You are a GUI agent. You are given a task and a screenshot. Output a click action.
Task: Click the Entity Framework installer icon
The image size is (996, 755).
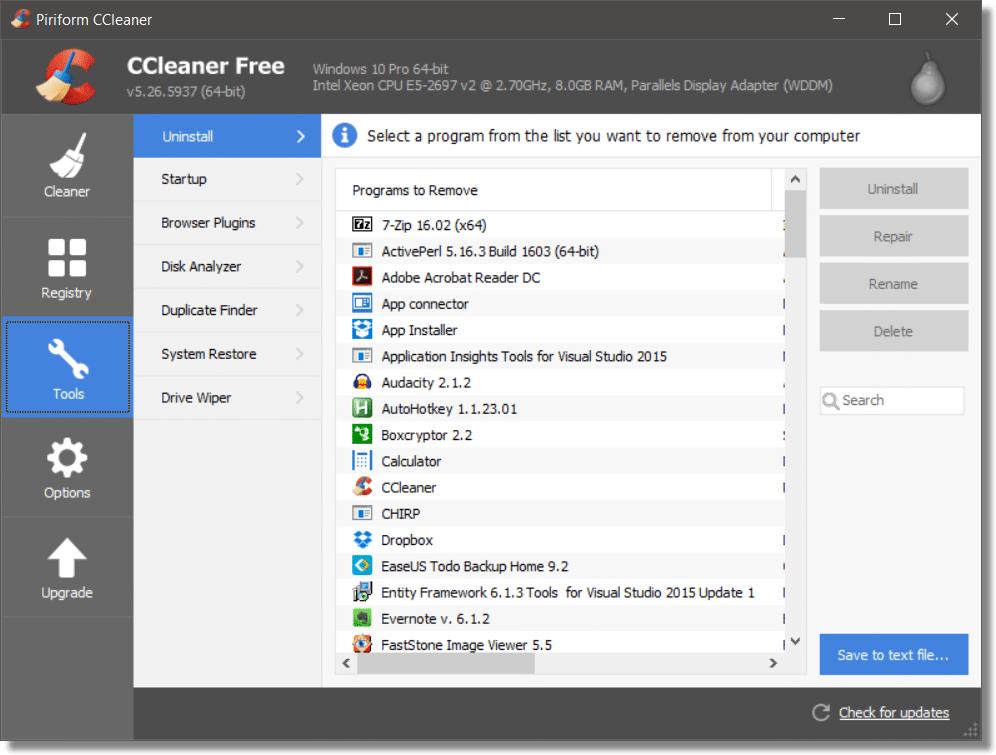coord(362,592)
